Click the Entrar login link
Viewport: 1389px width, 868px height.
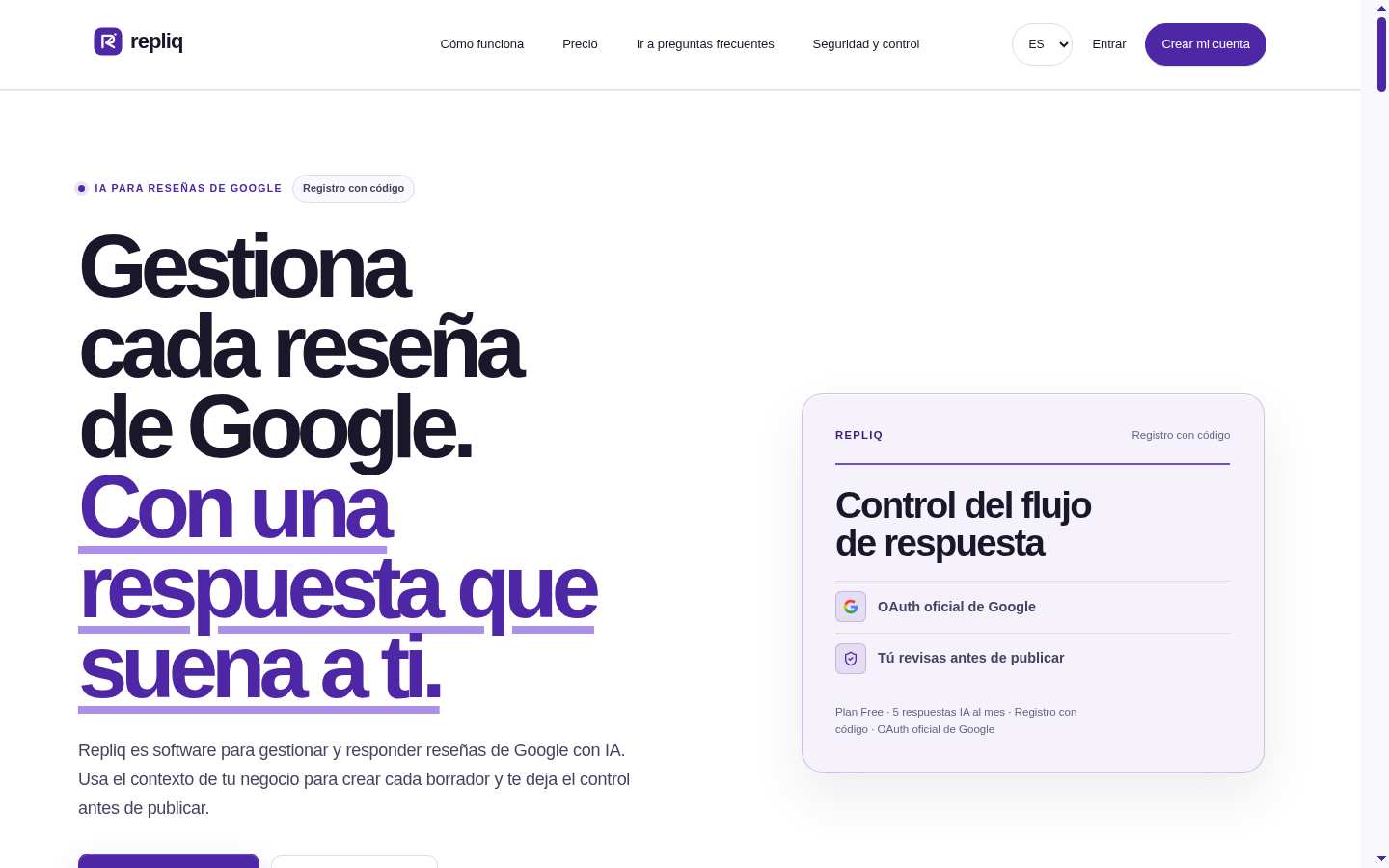1109,44
